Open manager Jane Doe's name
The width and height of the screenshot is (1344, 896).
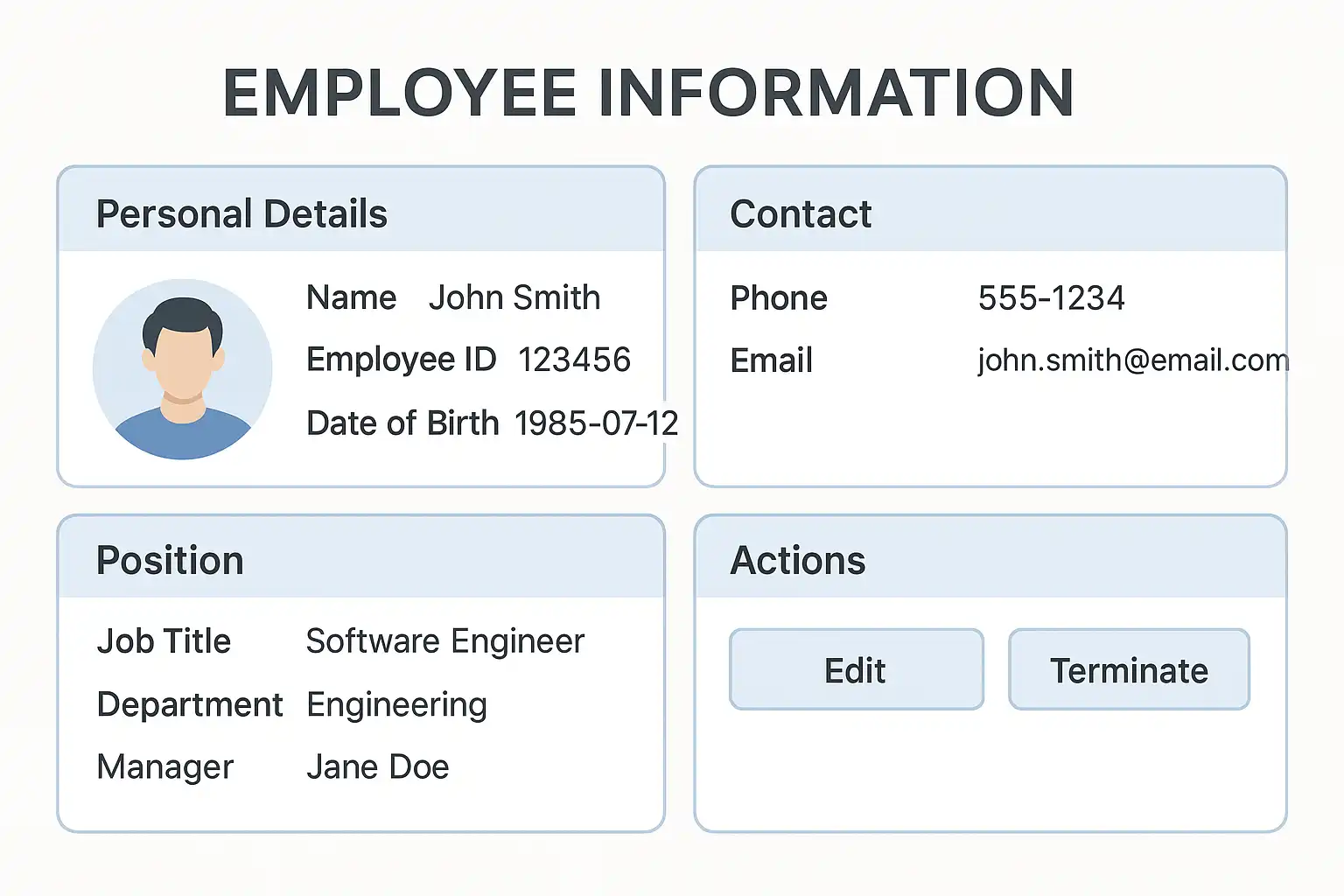tap(377, 767)
